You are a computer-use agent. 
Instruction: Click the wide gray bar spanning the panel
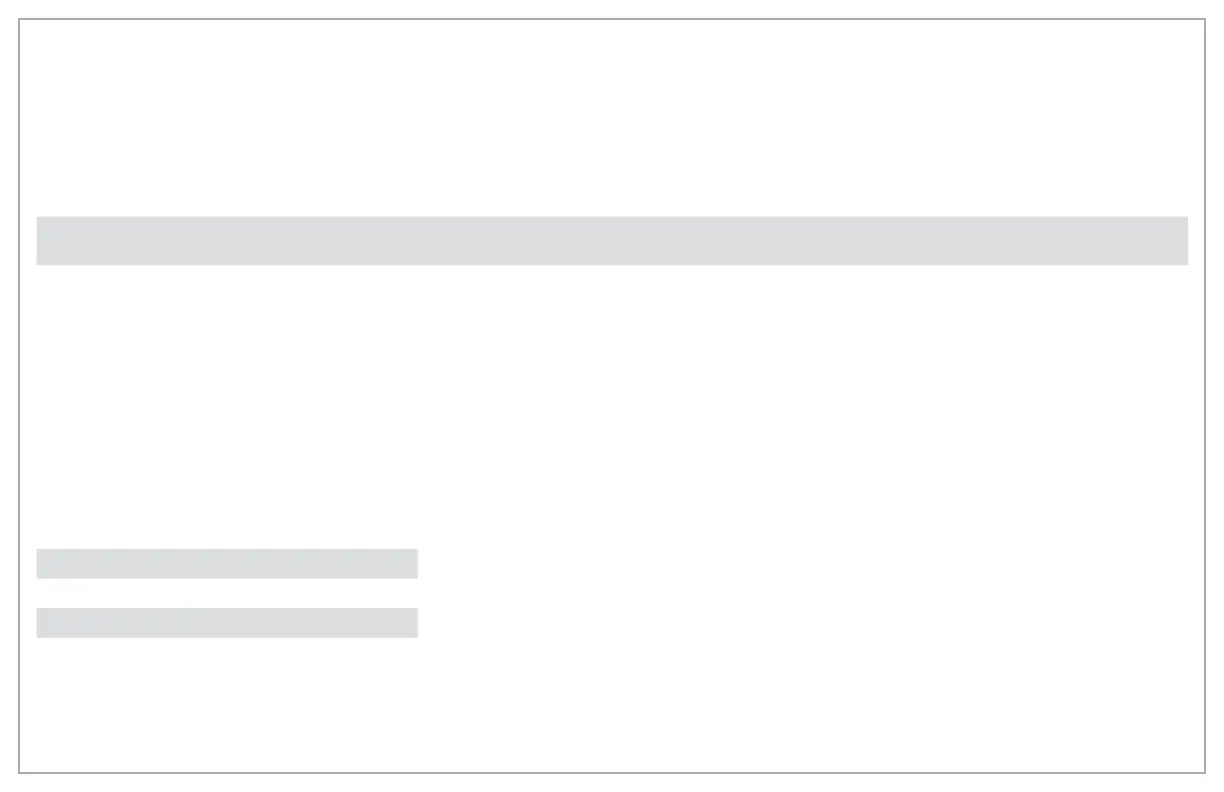tap(612, 240)
